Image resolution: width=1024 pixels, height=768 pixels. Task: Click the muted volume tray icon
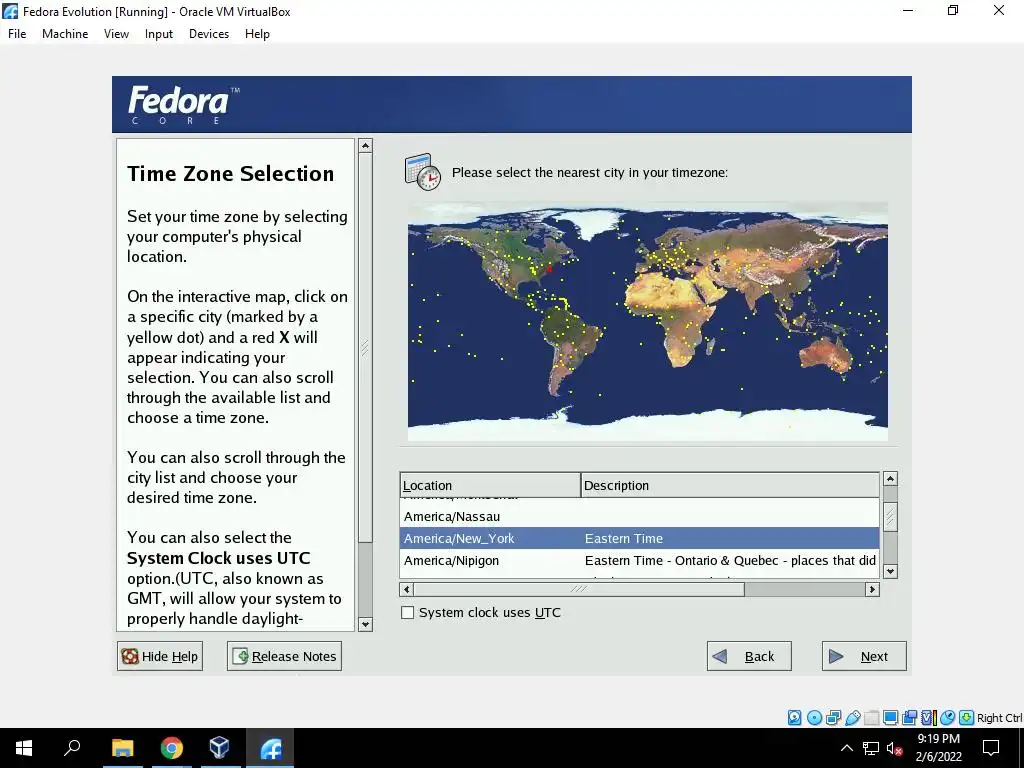[894, 748]
